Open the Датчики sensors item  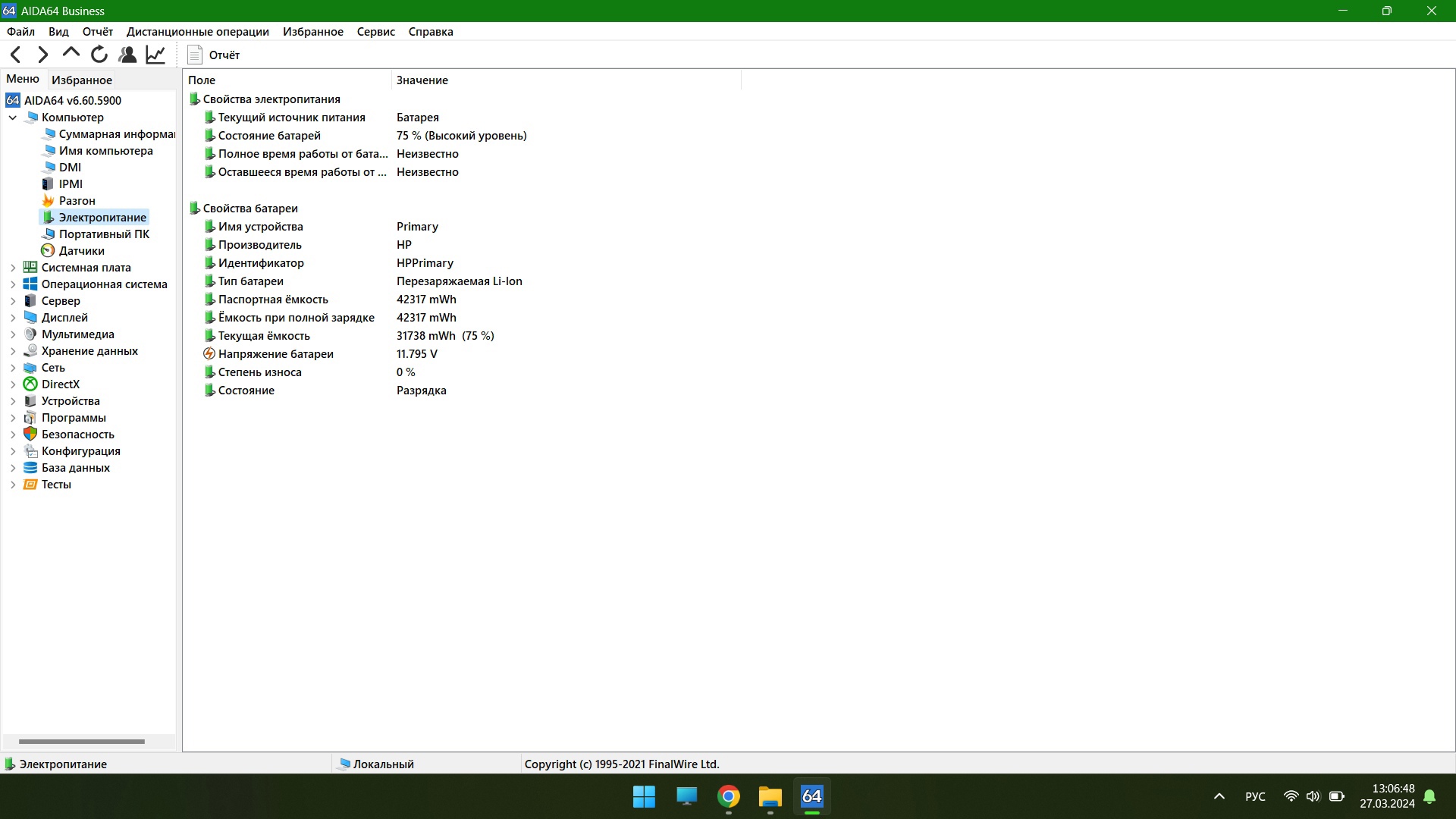point(81,251)
